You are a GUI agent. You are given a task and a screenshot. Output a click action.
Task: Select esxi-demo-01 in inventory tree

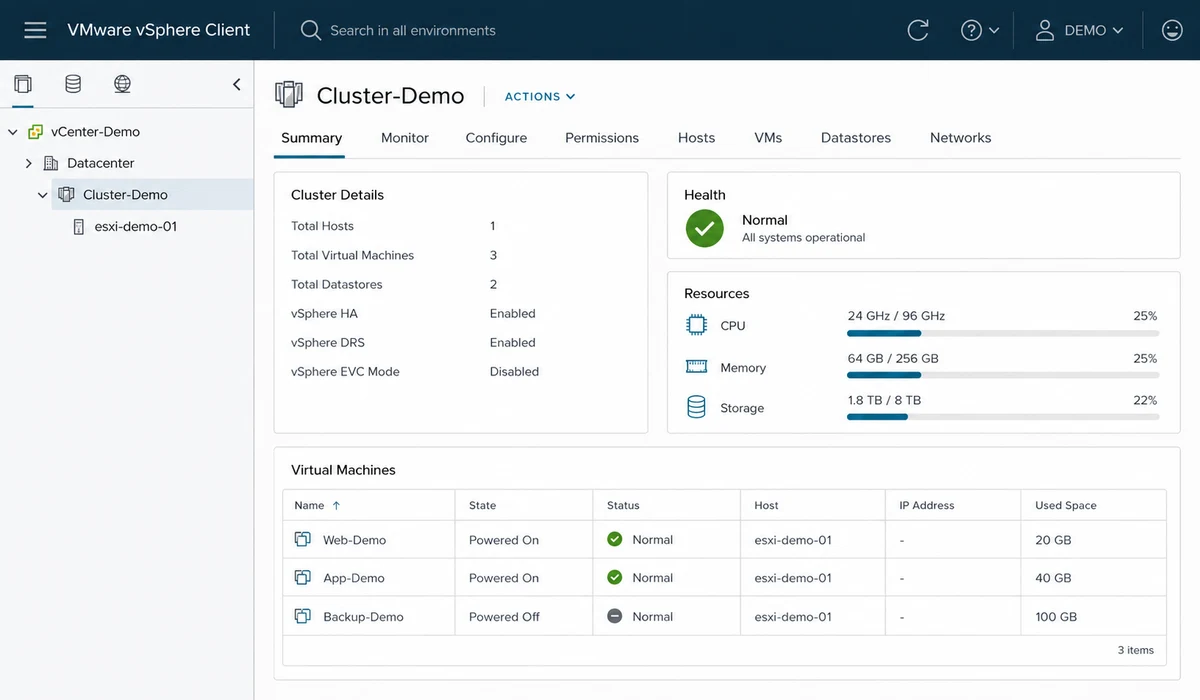(135, 227)
